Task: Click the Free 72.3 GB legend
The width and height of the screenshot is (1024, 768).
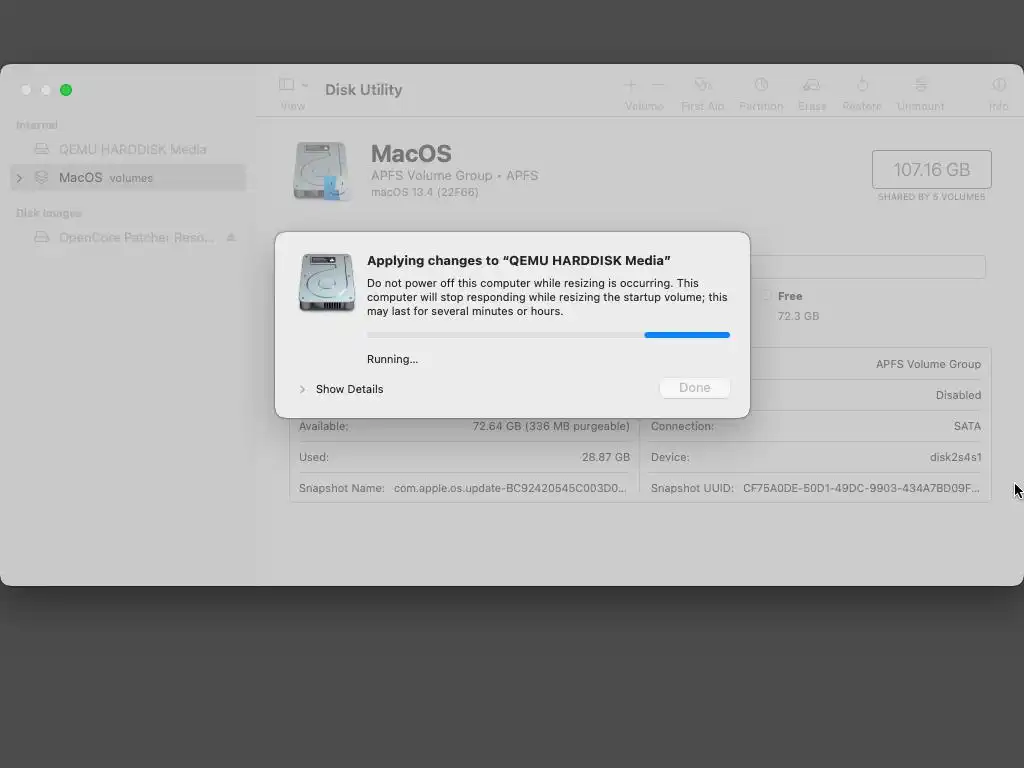Action: click(x=790, y=306)
